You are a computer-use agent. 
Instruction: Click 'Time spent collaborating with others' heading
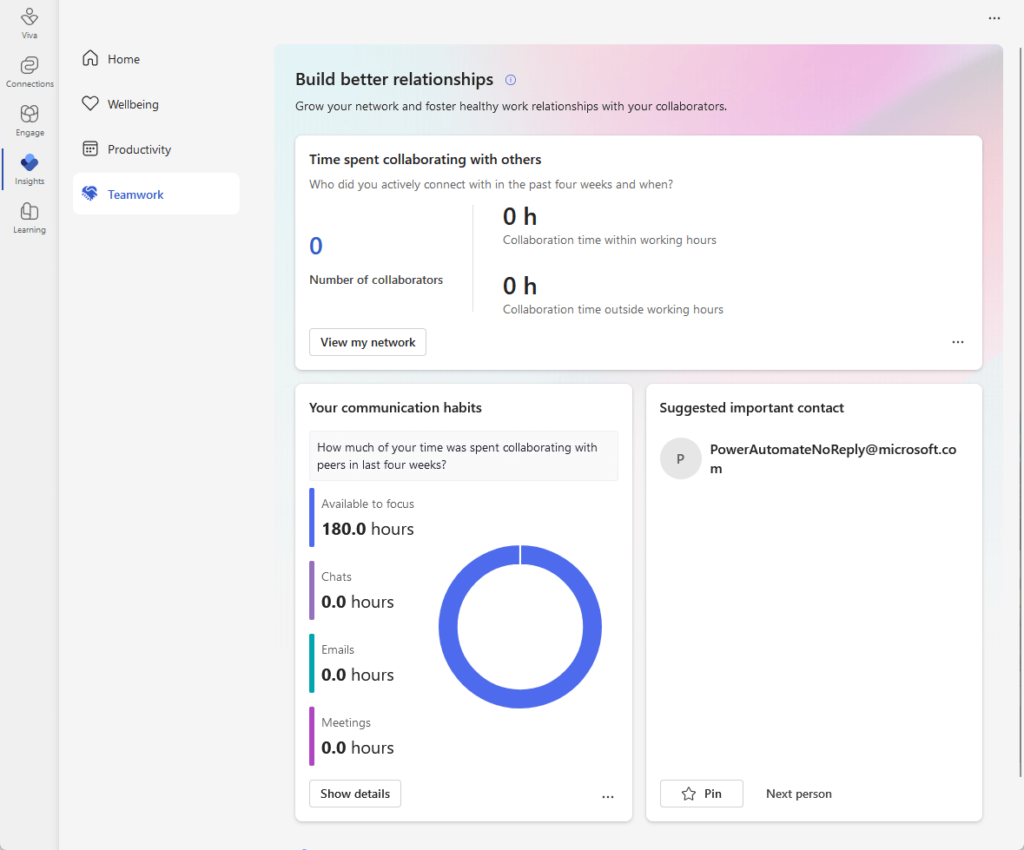(425, 159)
